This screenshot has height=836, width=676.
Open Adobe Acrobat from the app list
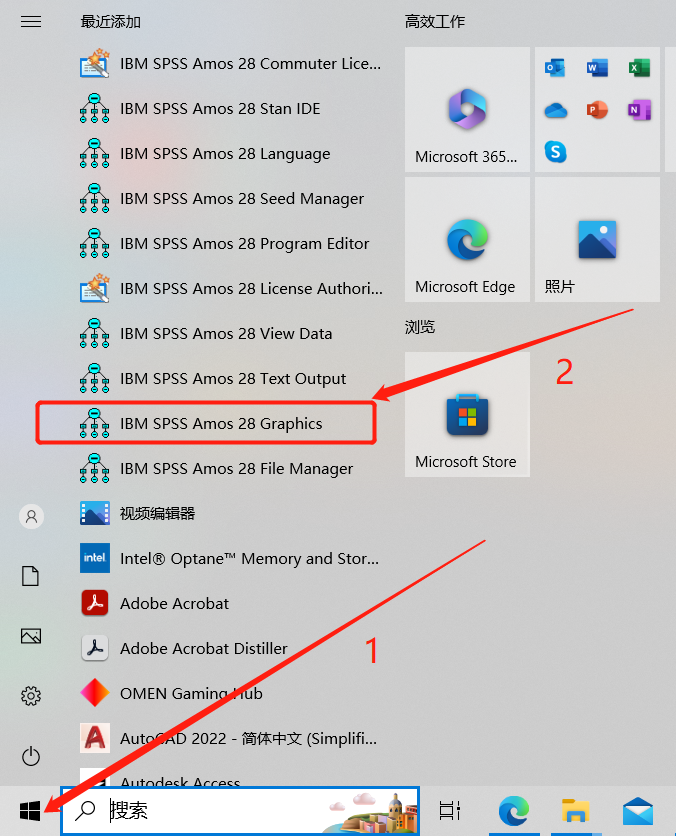point(174,604)
